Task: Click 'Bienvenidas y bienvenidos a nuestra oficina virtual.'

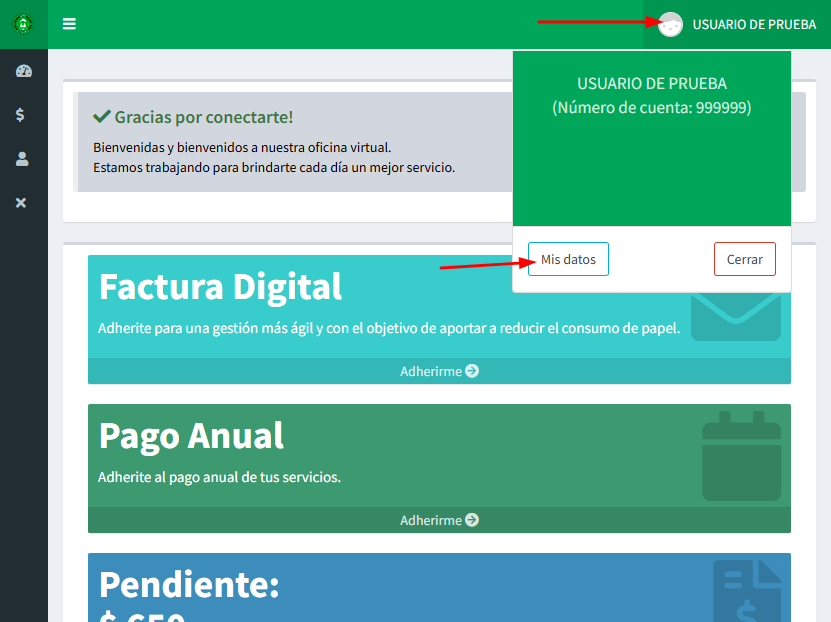Action: 242,147
